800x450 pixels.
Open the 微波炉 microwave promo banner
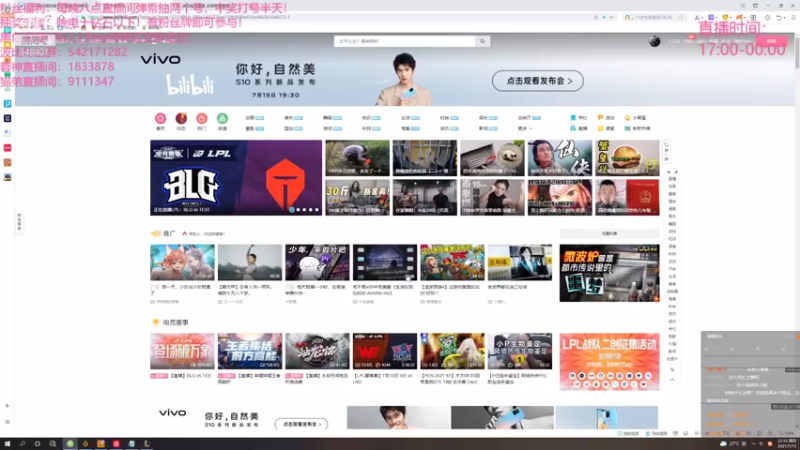[609, 273]
